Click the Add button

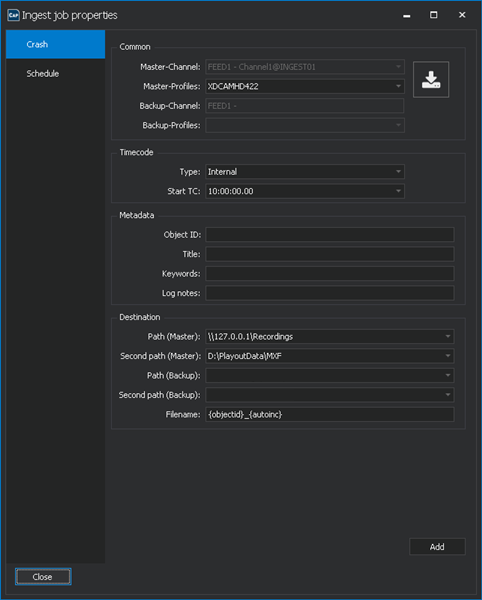[437, 547]
